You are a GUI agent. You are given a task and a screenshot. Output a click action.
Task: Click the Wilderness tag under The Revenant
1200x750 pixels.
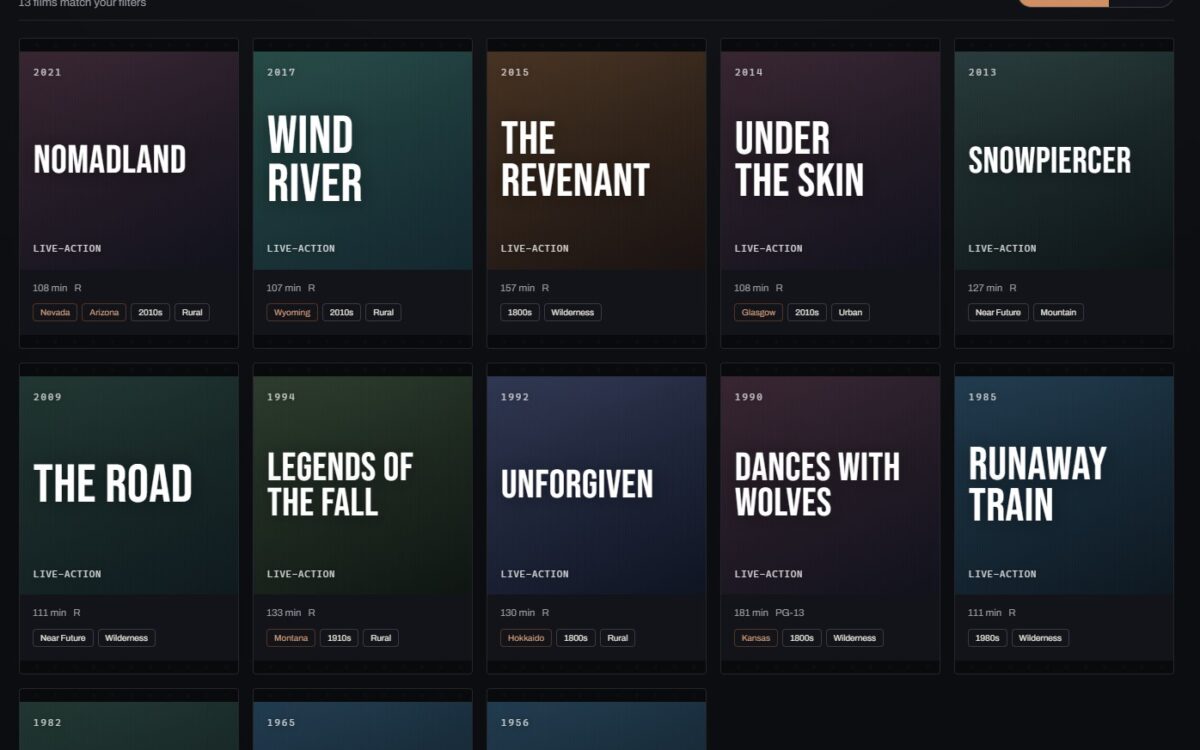pyautogui.click(x=573, y=312)
